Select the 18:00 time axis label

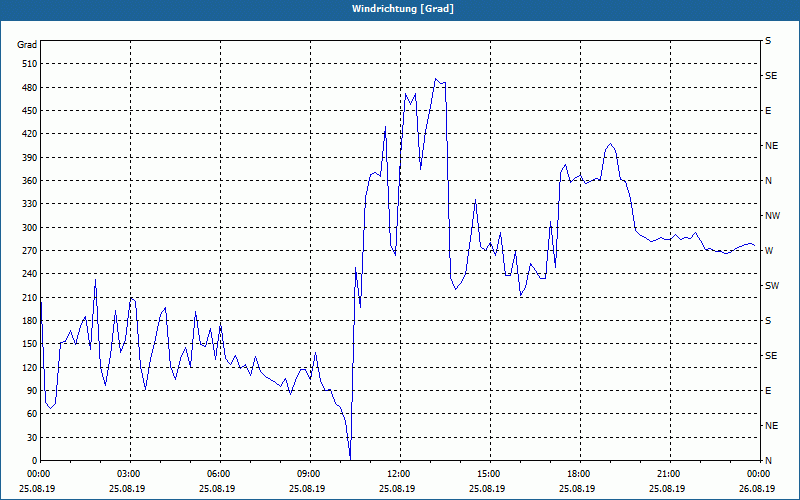(x=577, y=474)
